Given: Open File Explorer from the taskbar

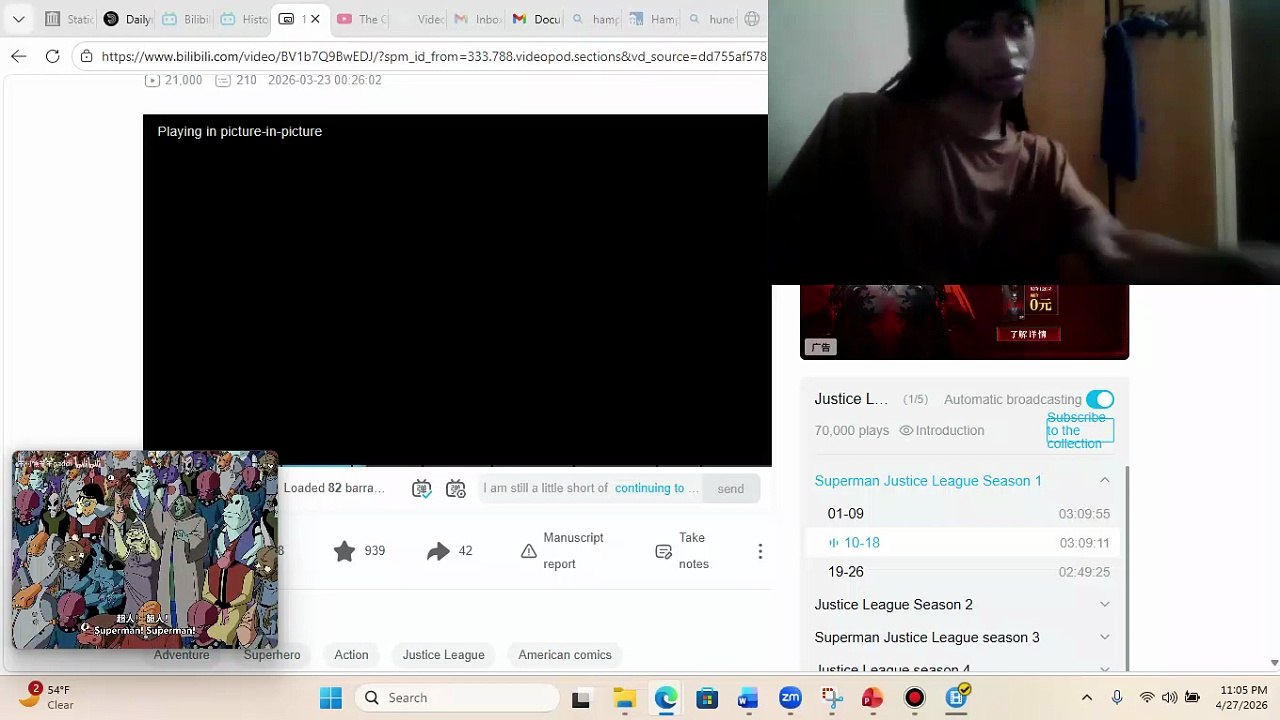Looking at the screenshot, I should (623, 698).
